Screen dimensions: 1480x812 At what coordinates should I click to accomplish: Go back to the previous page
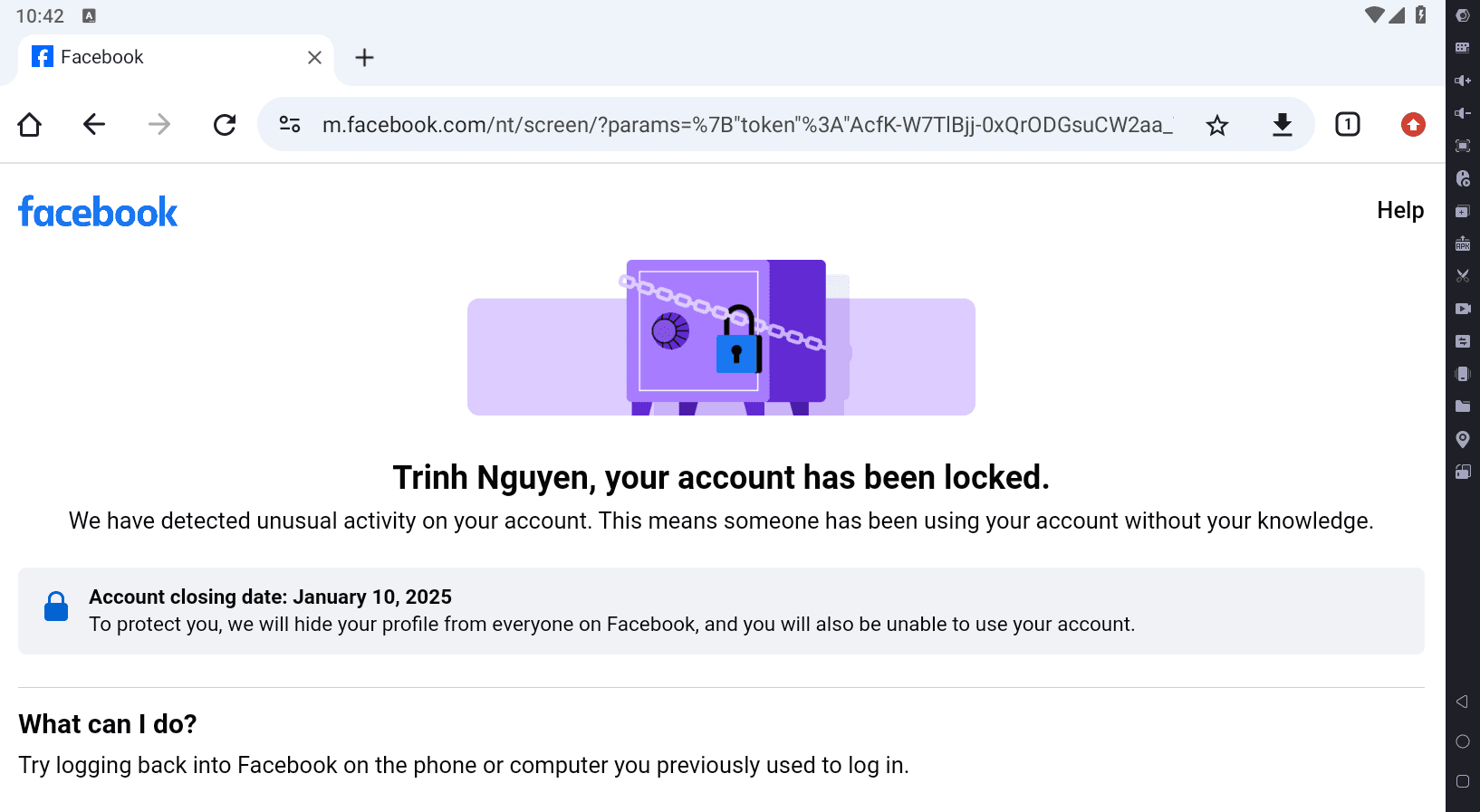[94, 125]
